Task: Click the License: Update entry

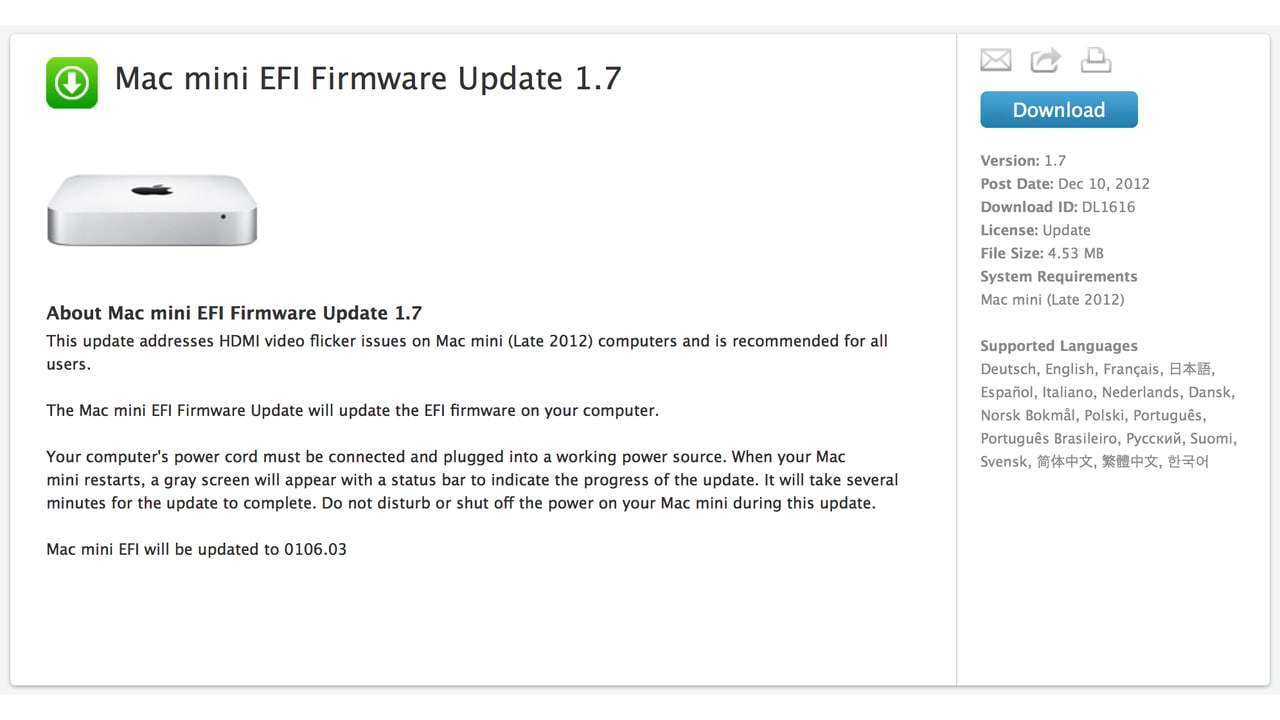Action: pos(1035,230)
